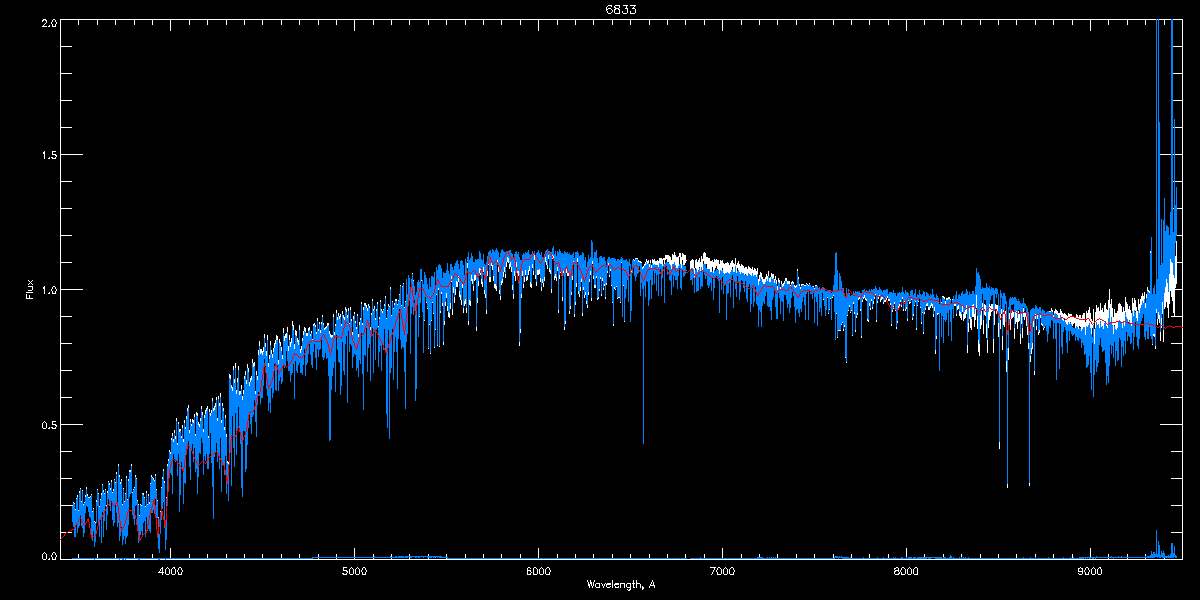Click the 6000 x-axis tick label
The width and height of the screenshot is (1200, 600).
539,572
